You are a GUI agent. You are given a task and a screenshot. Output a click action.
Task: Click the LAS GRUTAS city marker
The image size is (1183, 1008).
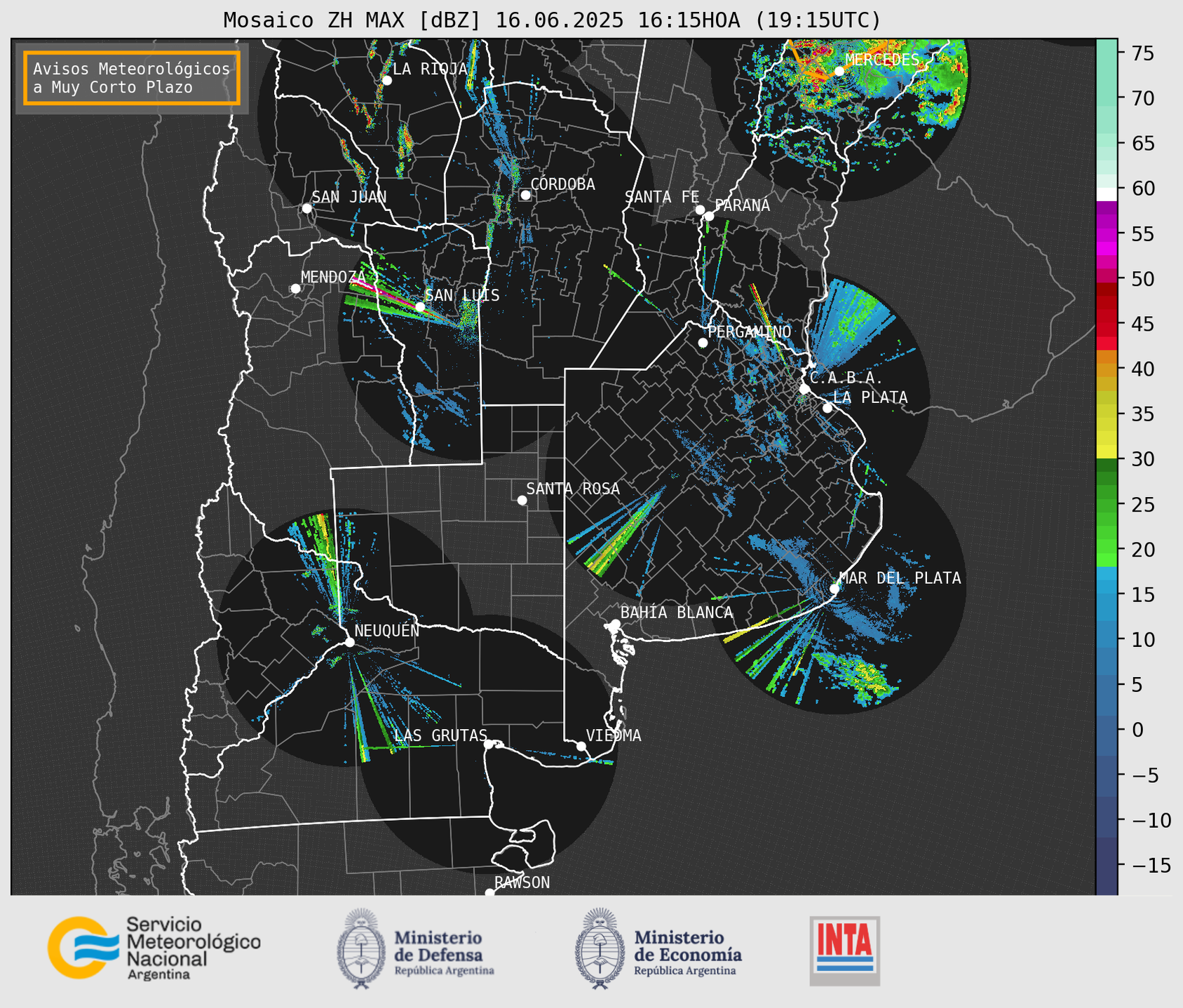[x=489, y=744]
